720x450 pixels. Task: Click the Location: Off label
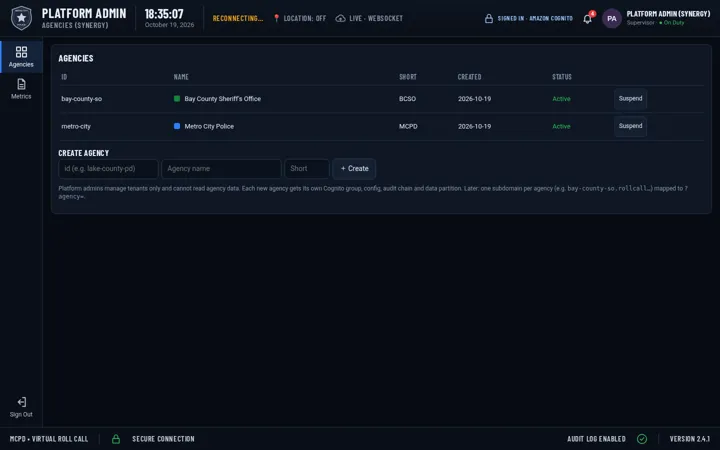305,18
